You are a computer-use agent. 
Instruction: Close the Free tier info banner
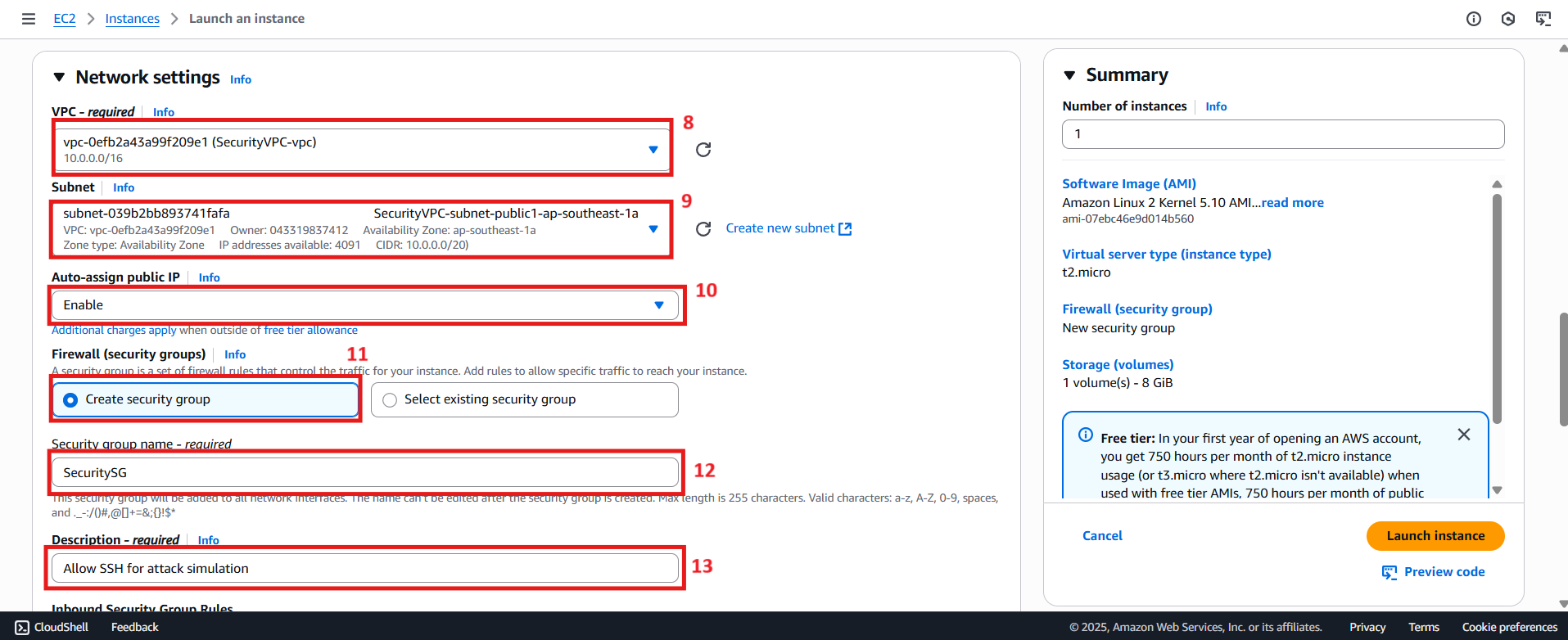coord(1464,435)
